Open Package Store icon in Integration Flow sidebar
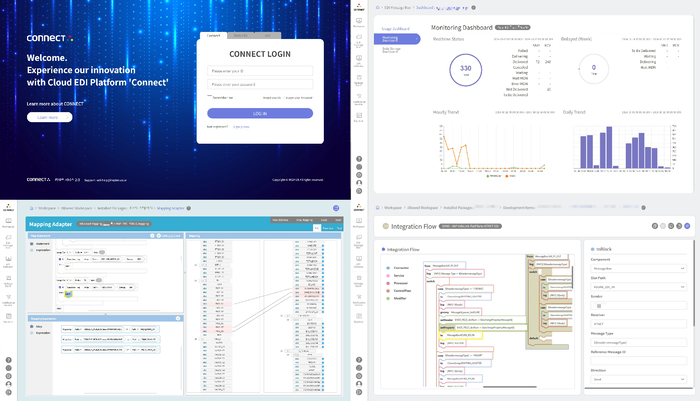 (359, 280)
